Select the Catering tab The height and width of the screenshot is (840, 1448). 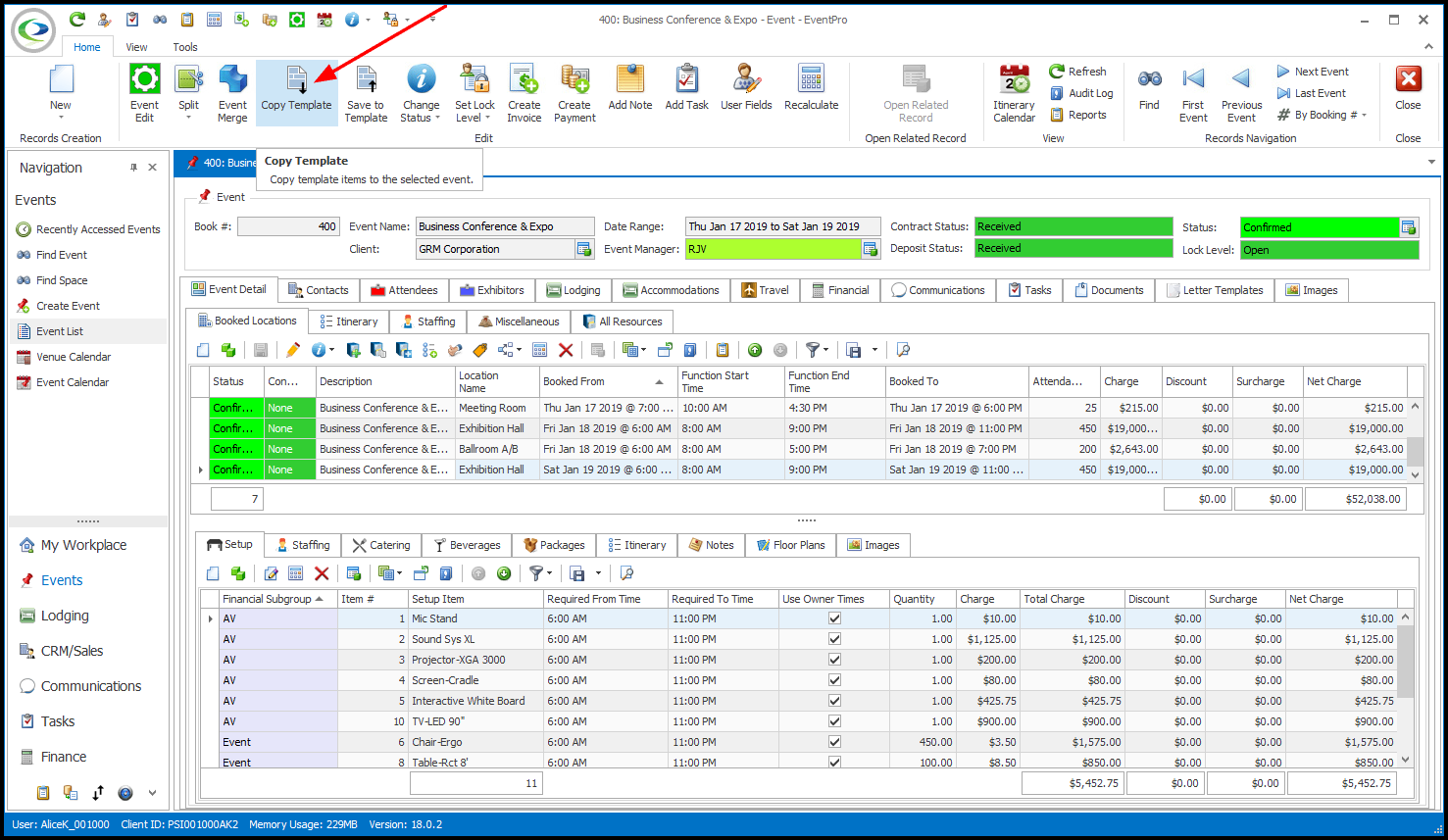click(380, 545)
